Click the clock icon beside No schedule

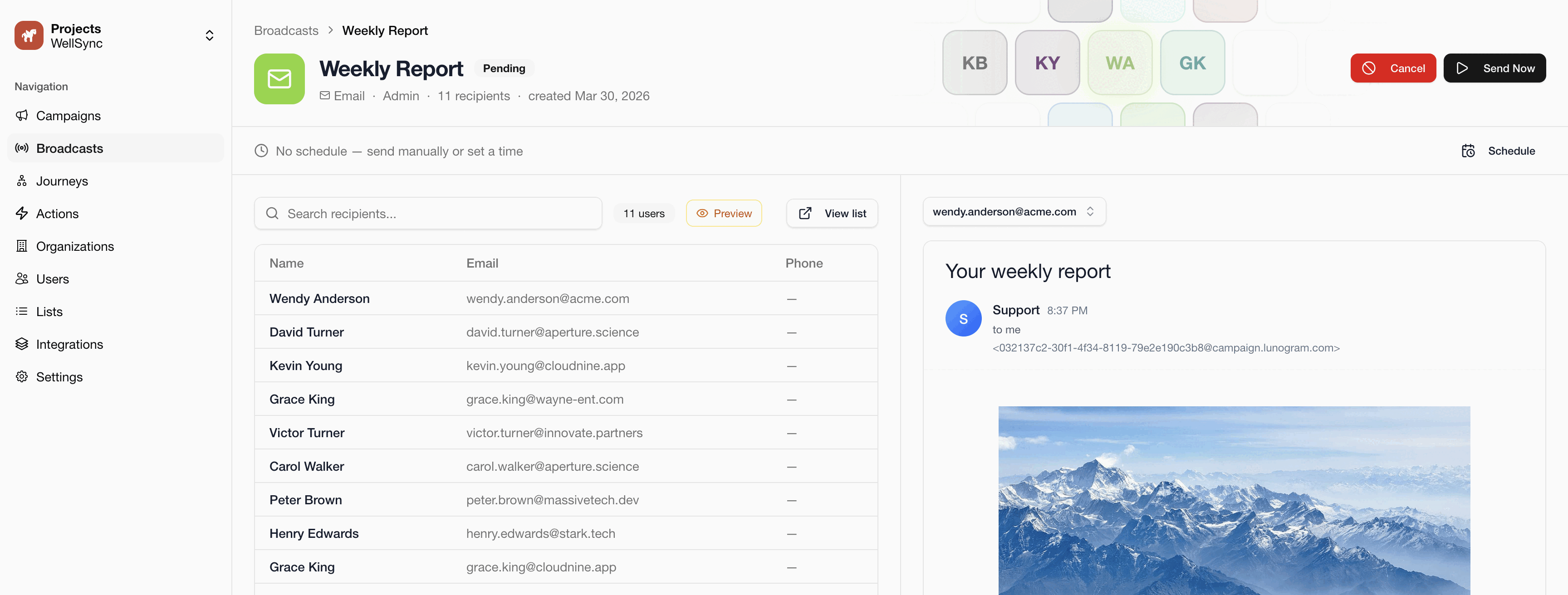(261, 151)
